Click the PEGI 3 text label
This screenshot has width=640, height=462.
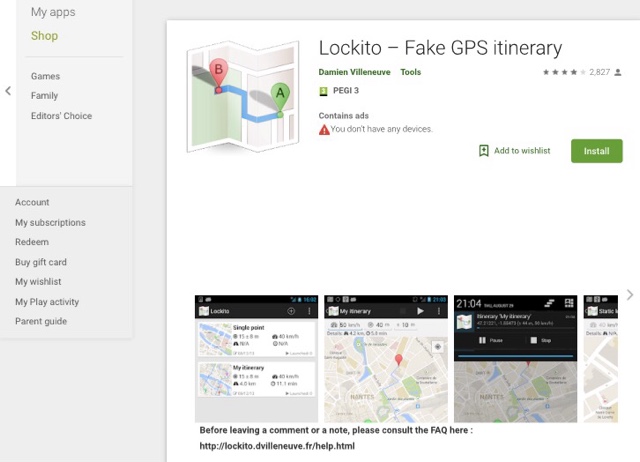click(346, 91)
